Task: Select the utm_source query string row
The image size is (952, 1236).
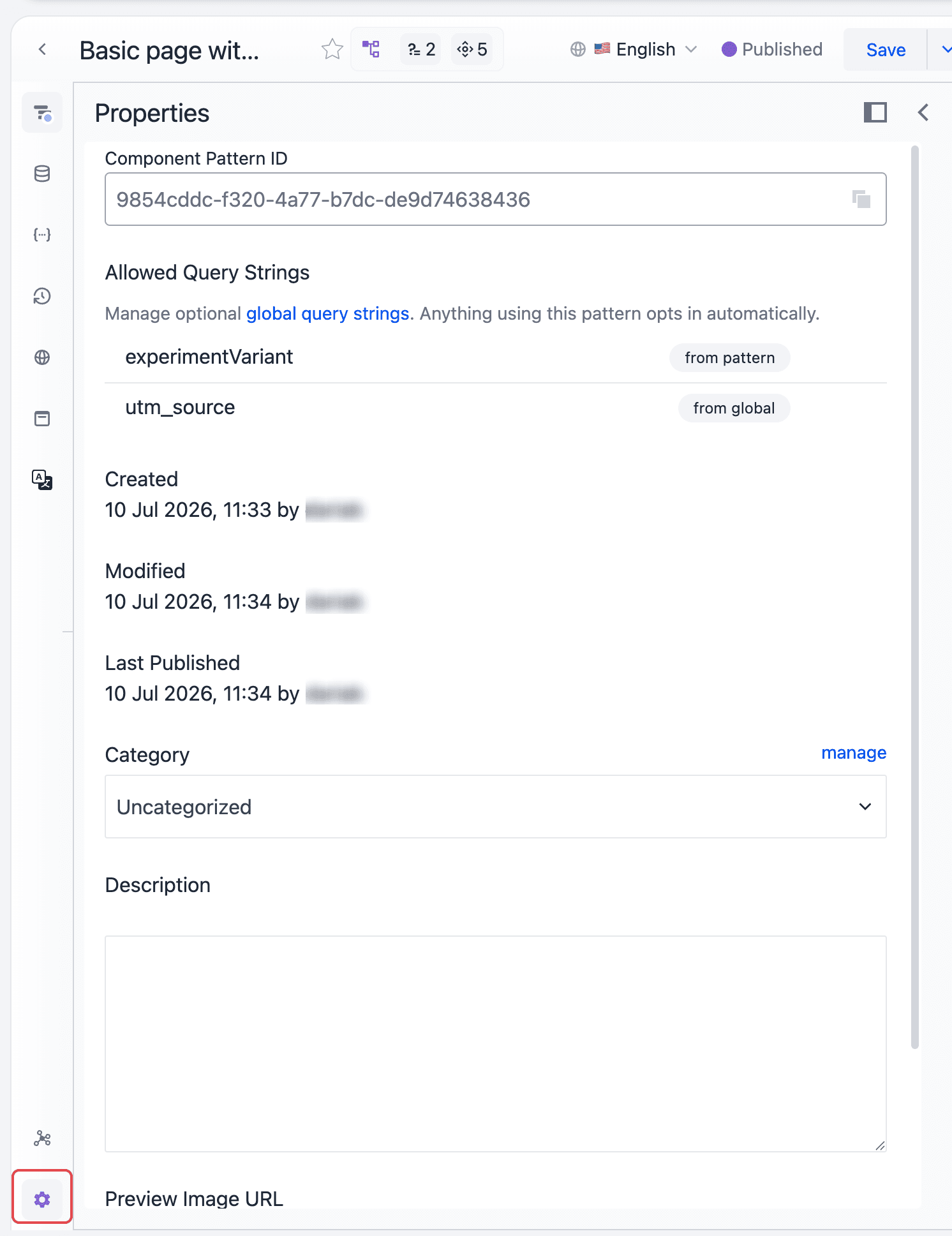Action: [495, 408]
